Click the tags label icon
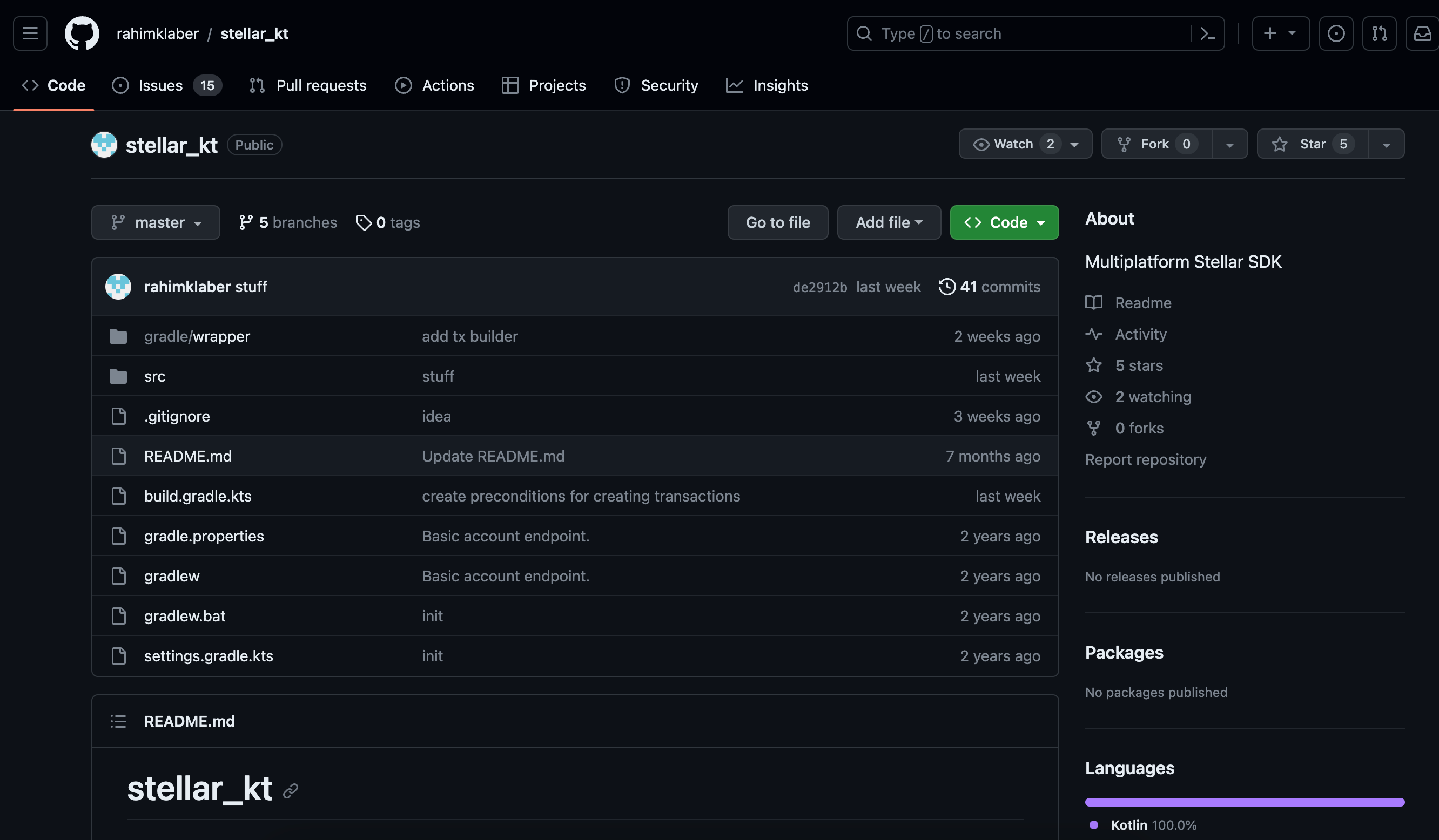The width and height of the screenshot is (1439, 840). (363, 222)
